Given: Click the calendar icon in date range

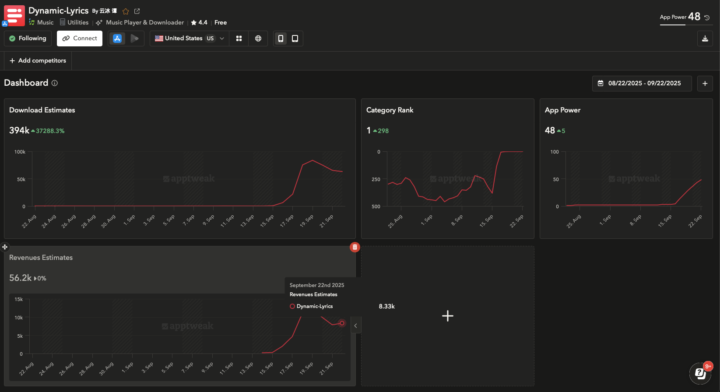Looking at the screenshot, I should [600, 83].
